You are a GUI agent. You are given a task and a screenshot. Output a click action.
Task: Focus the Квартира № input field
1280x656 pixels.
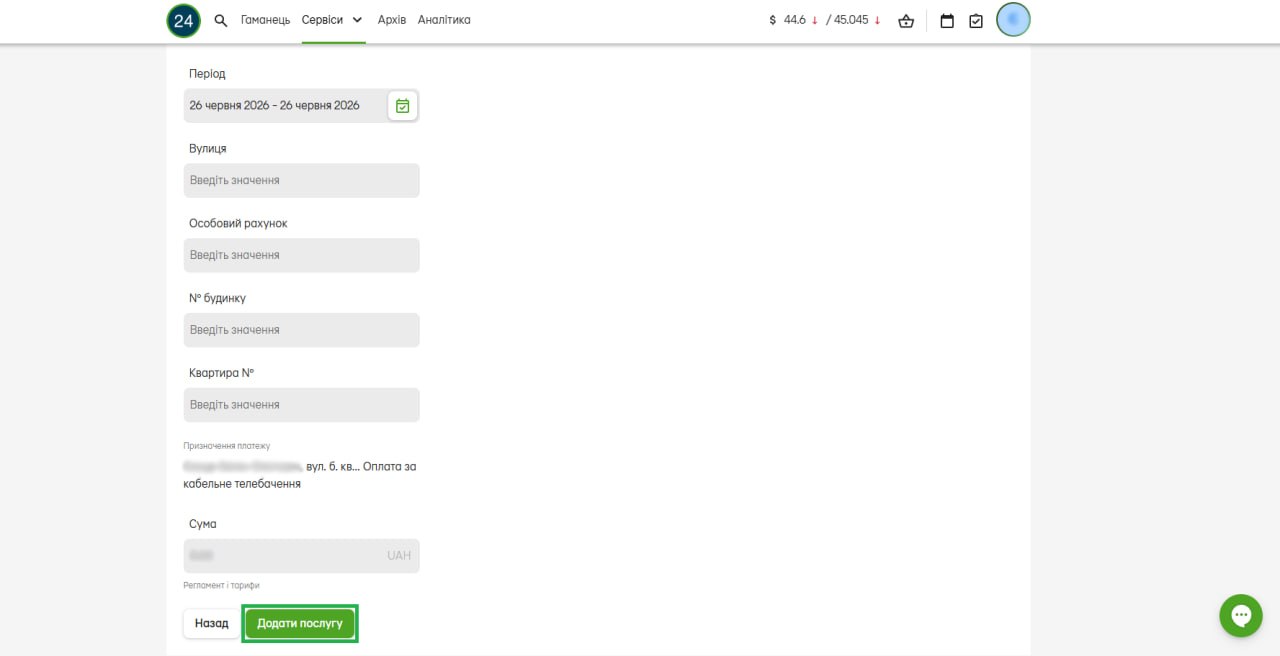coord(302,405)
